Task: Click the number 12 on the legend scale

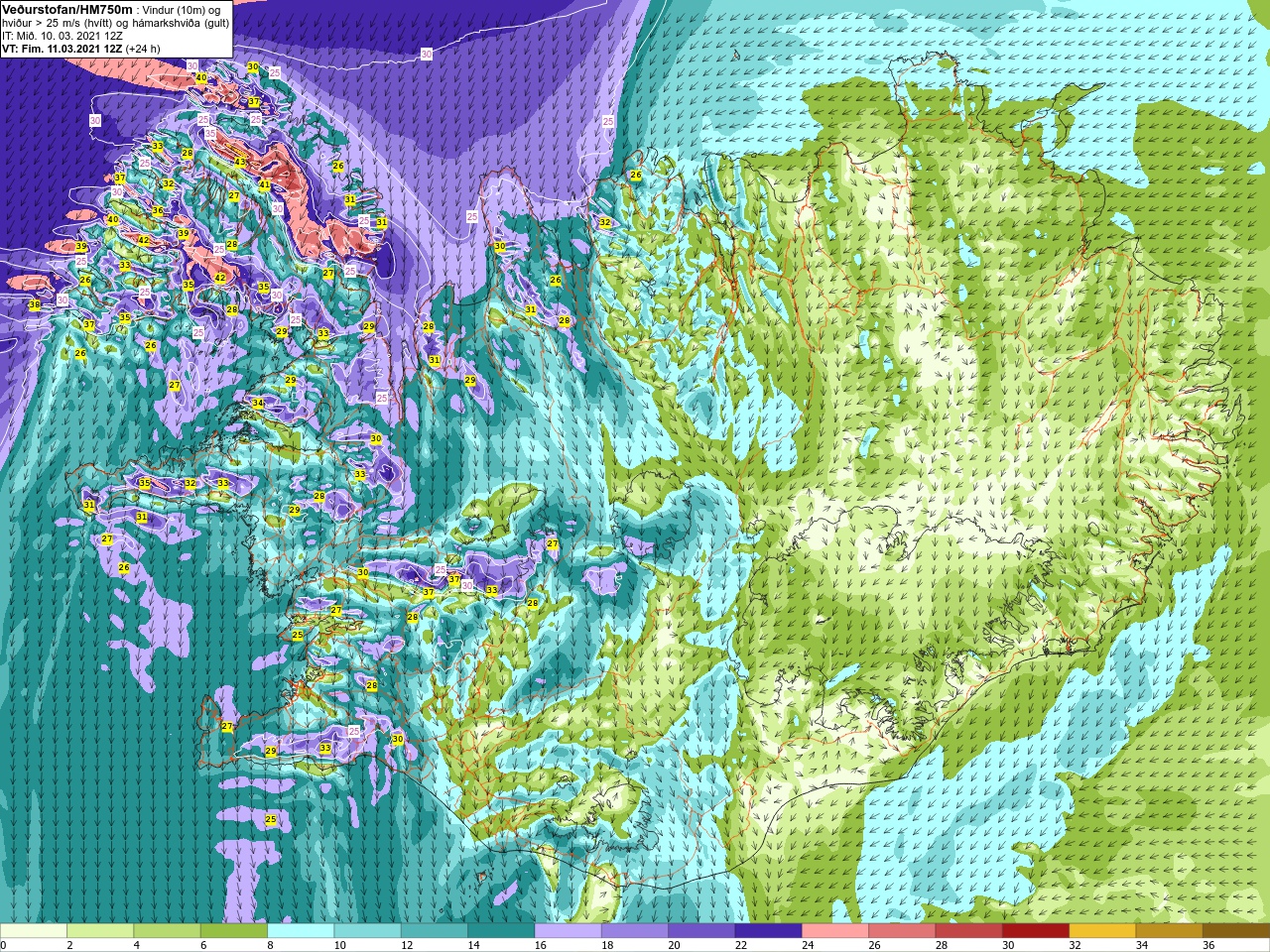Action: pos(405,945)
